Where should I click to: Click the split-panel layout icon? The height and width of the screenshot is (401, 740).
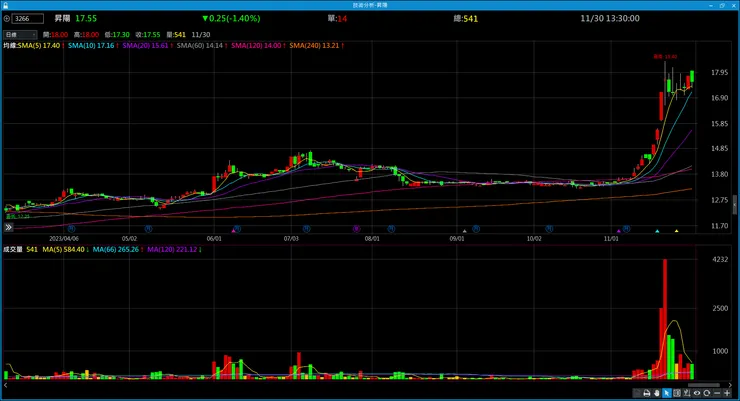coord(677,393)
